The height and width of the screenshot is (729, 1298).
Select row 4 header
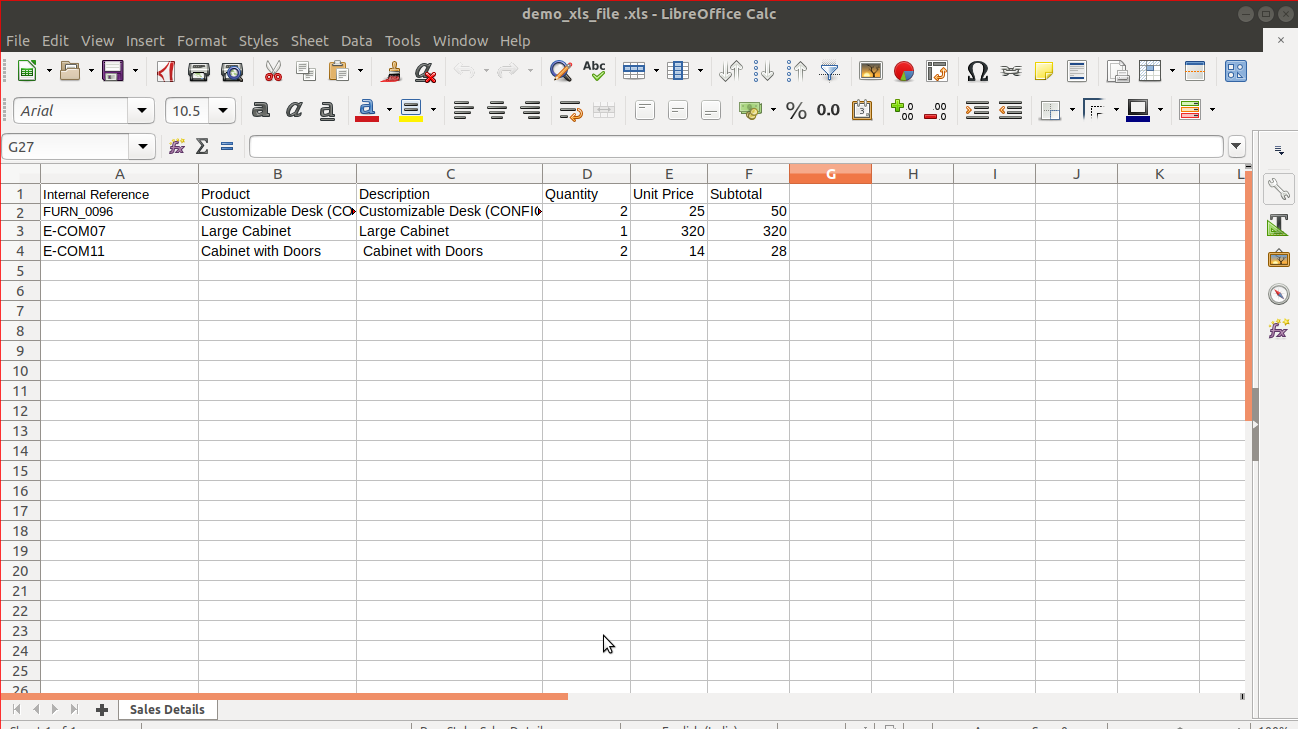pyautogui.click(x=20, y=251)
